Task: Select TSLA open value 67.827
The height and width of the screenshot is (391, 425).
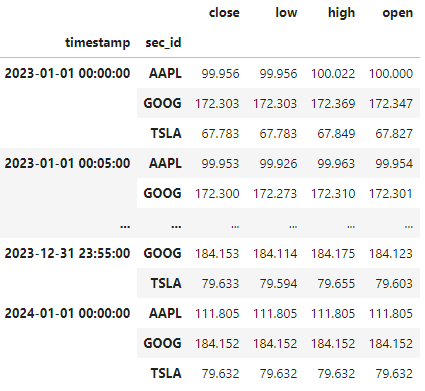Action: tap(394, 134)
